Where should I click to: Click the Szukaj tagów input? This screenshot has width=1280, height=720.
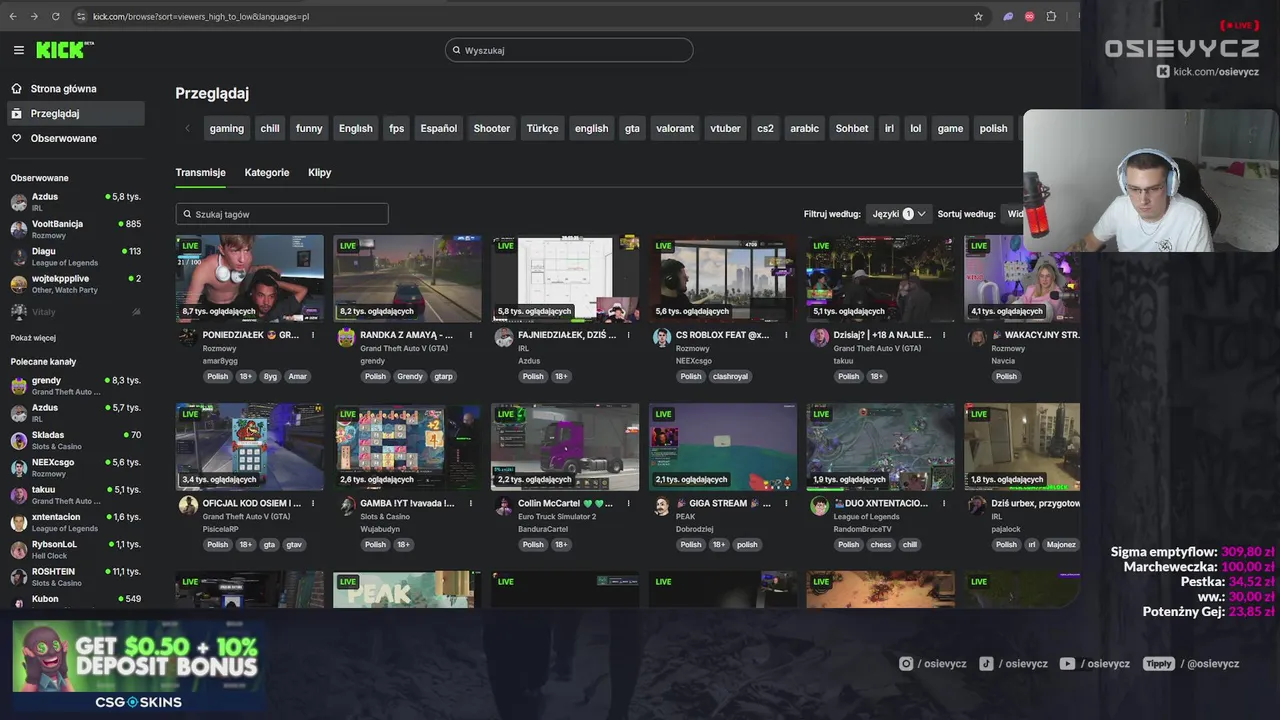coord(282,214)
